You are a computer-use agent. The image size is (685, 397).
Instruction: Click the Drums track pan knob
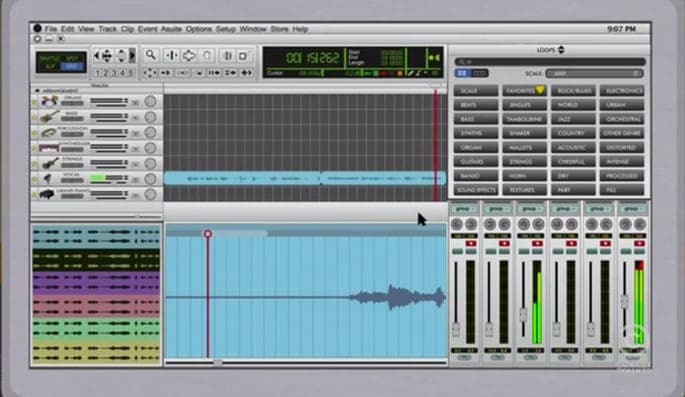tap(150, 101)
